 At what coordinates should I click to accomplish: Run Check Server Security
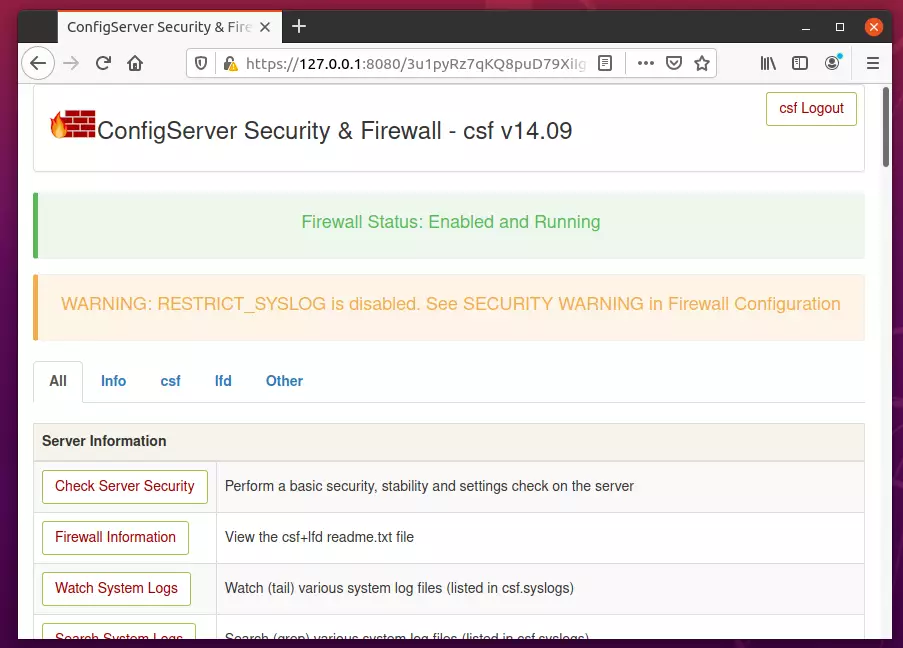(125, 487)
